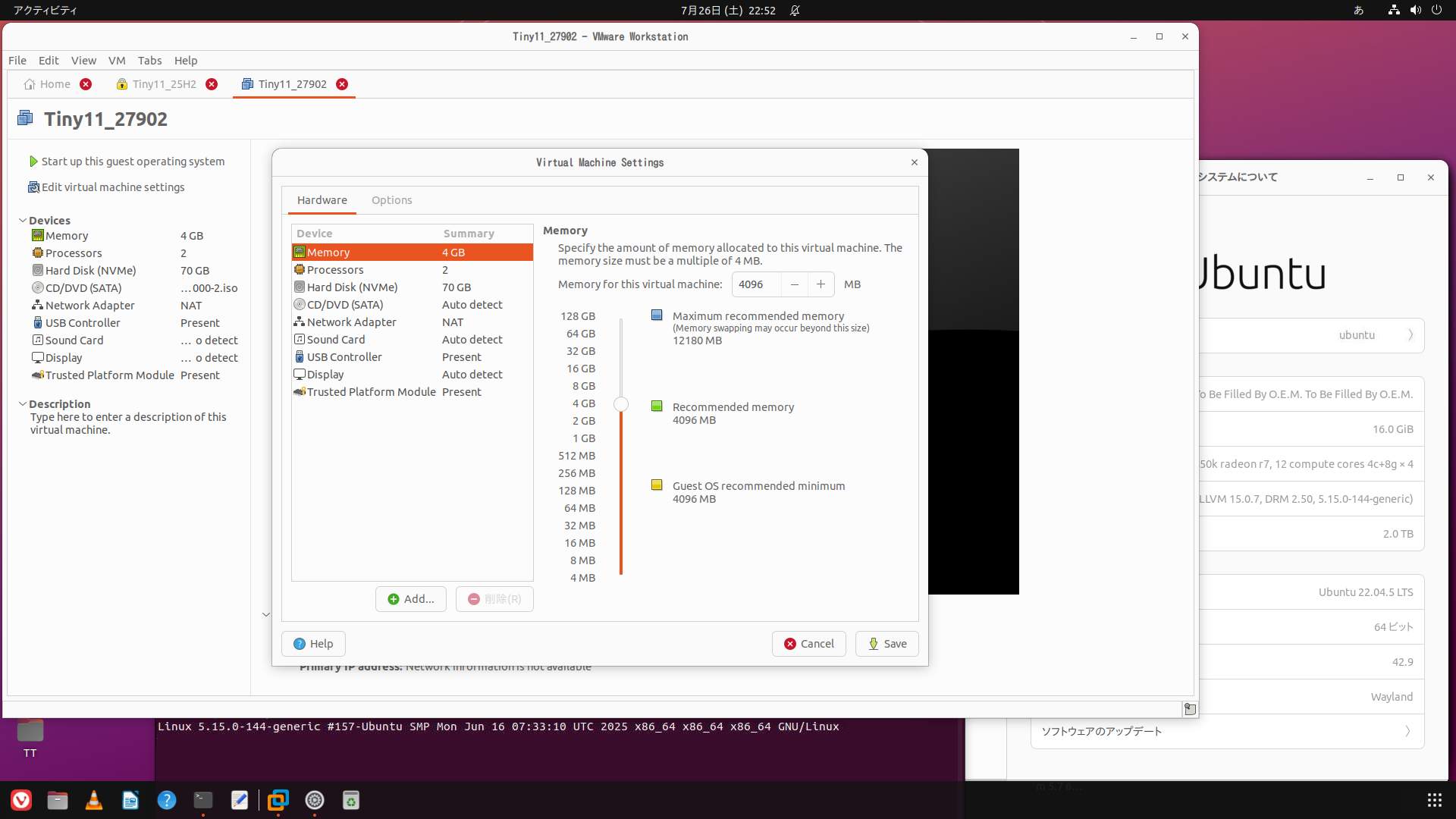Select the Memory row in the device list
Viewport: 1456px width, 819px height.
click(x=412, y=253)
